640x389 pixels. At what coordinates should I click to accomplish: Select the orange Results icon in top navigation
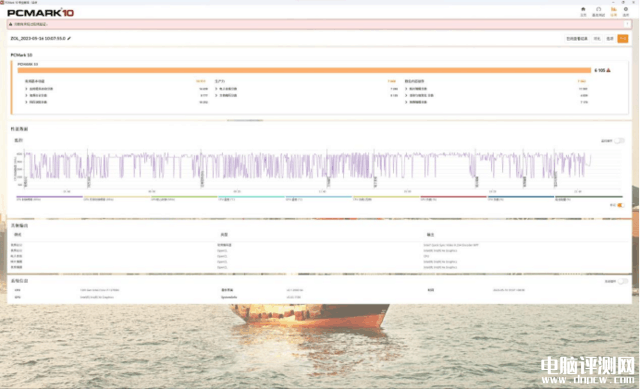tap(613, 11)
